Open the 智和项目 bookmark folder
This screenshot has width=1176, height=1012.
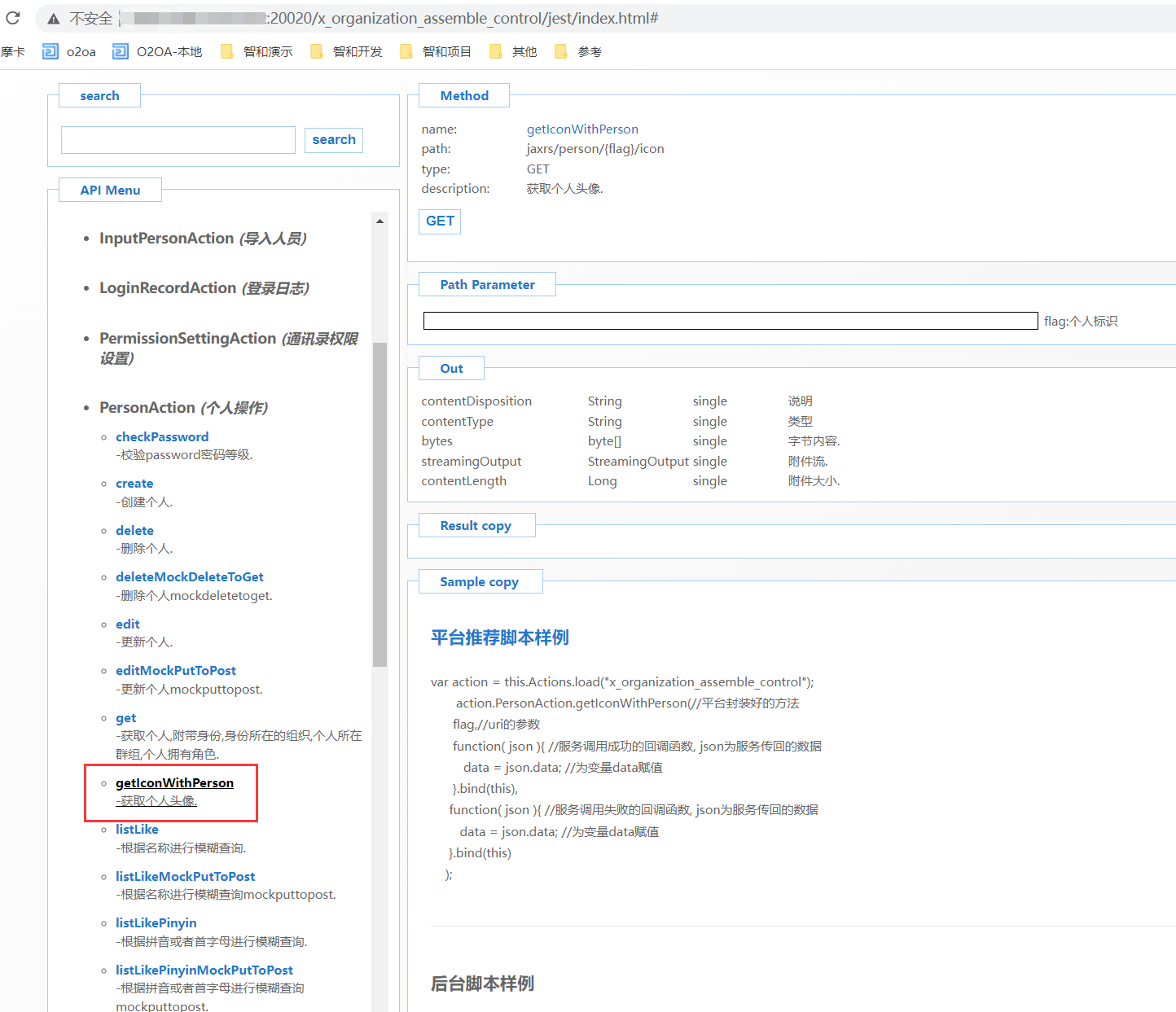[x=436, y=51]
